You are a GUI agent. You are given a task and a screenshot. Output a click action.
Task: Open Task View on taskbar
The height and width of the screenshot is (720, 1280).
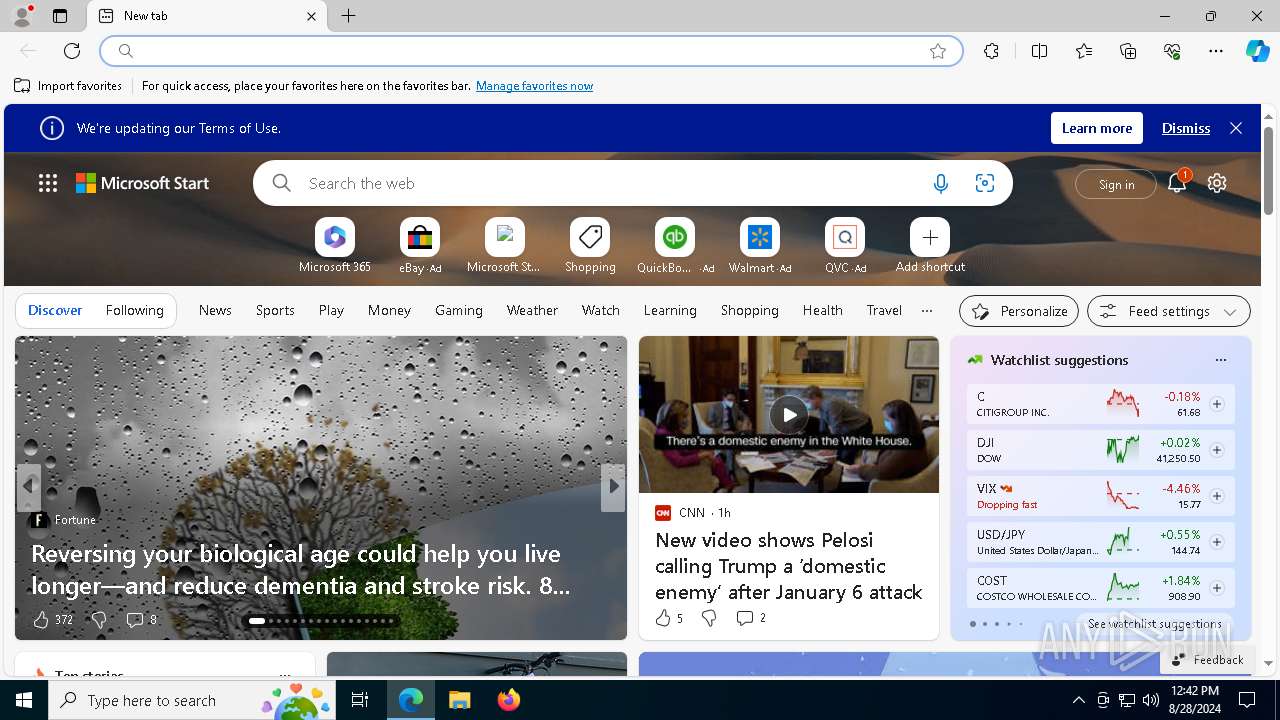[360, 700]
